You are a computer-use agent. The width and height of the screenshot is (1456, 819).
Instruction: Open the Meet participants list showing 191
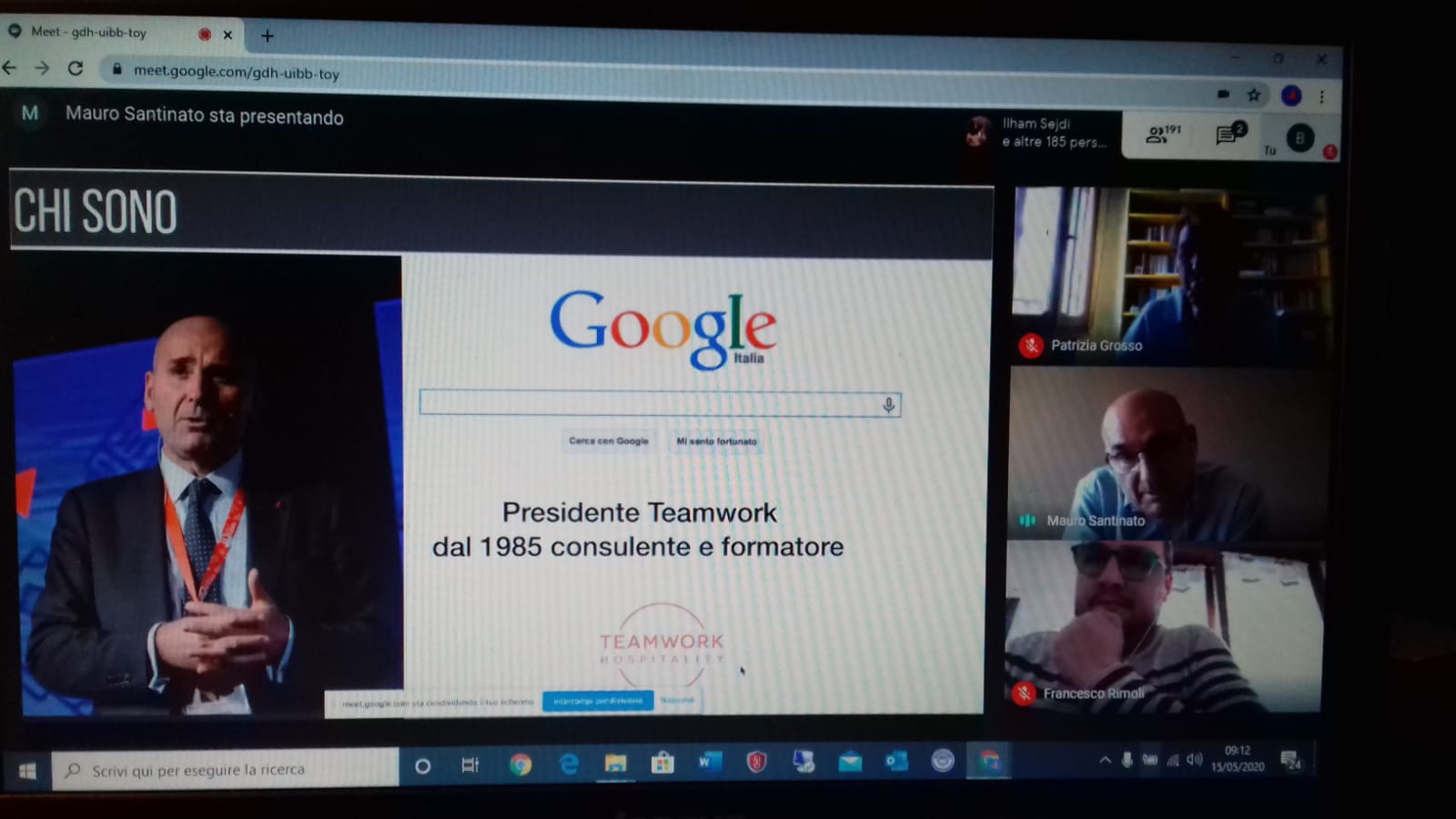coord(1162,135)
